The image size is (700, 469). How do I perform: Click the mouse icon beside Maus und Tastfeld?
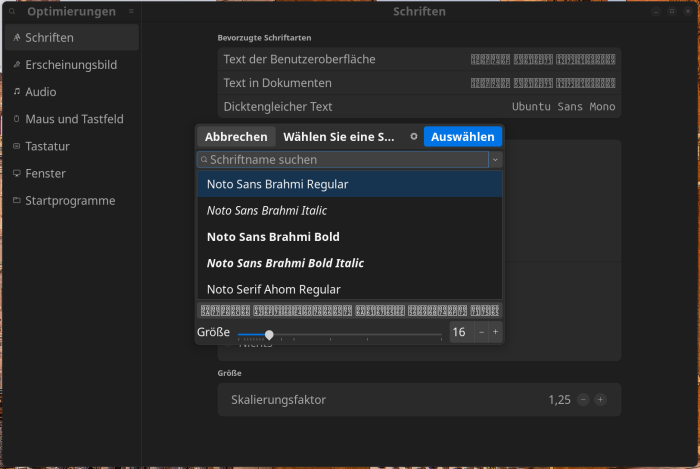pyautogui.click(x=17, y=119)
